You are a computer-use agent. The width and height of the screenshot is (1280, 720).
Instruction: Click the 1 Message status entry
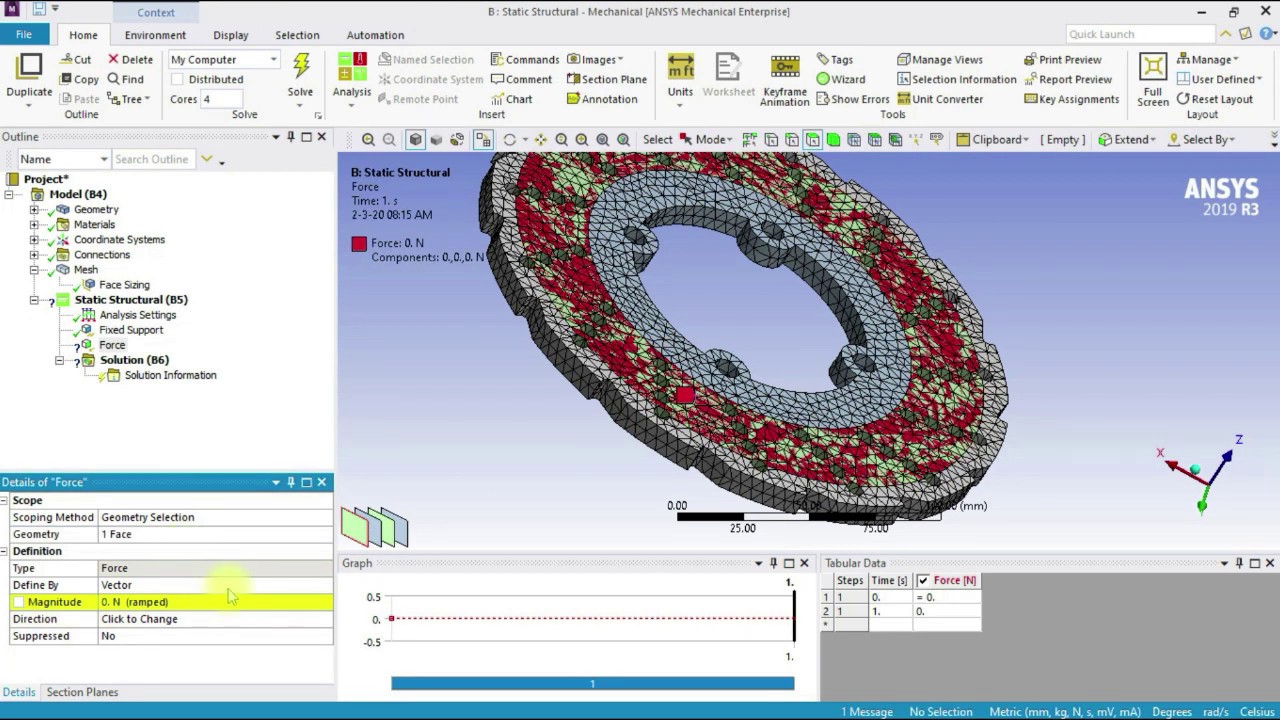(x=867, y=712)
